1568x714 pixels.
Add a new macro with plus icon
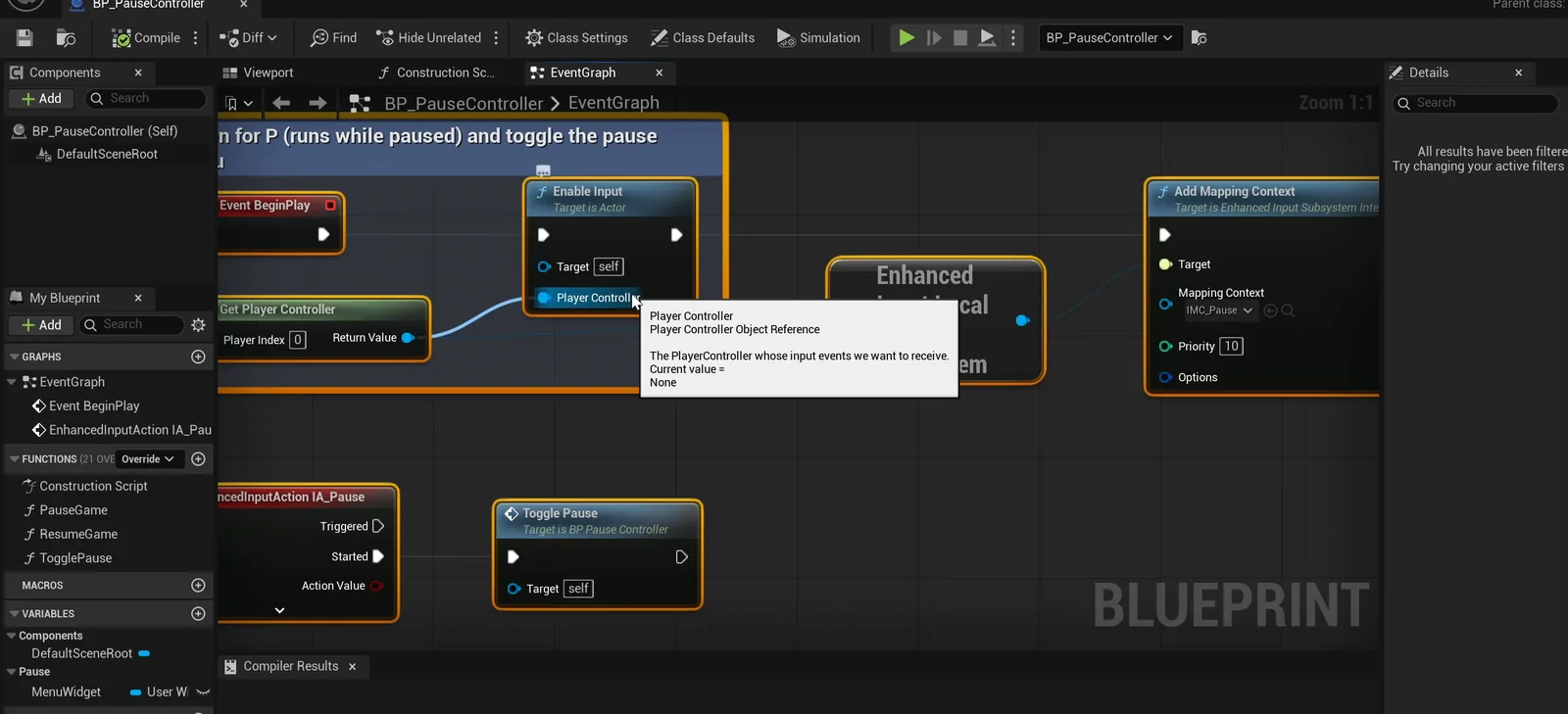198,585
